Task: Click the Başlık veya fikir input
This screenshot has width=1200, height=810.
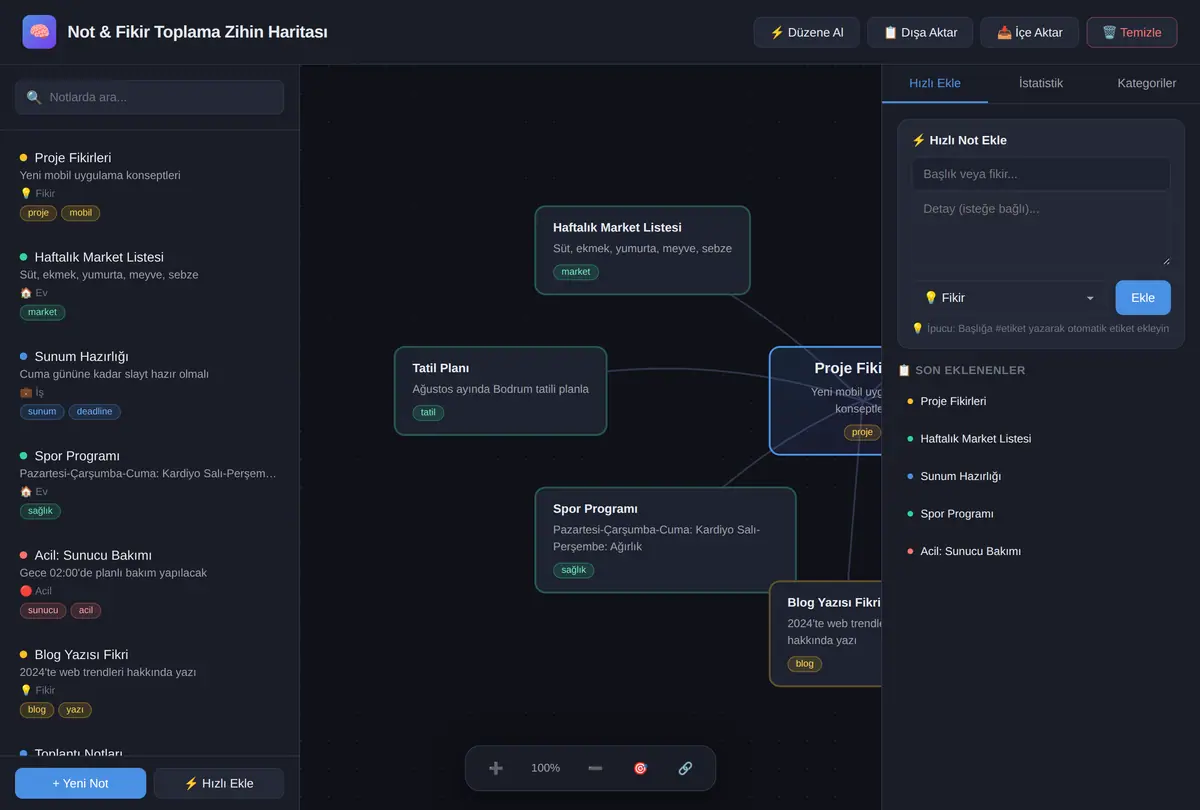Action: (1041, 174)
